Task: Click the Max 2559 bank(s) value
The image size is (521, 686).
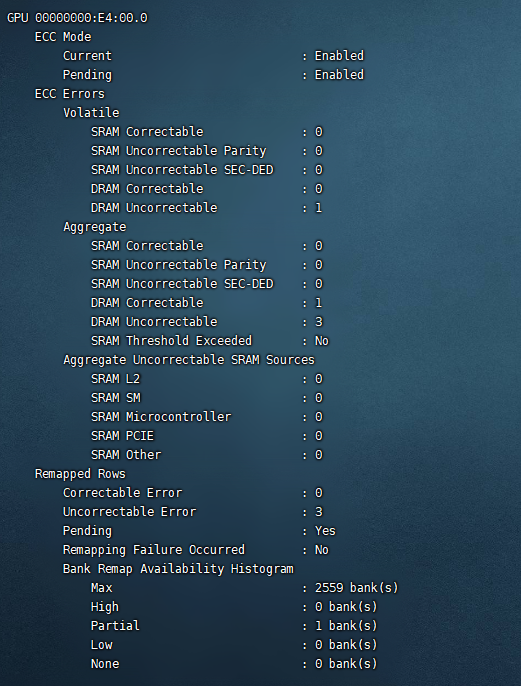Action: click(357, 588)
